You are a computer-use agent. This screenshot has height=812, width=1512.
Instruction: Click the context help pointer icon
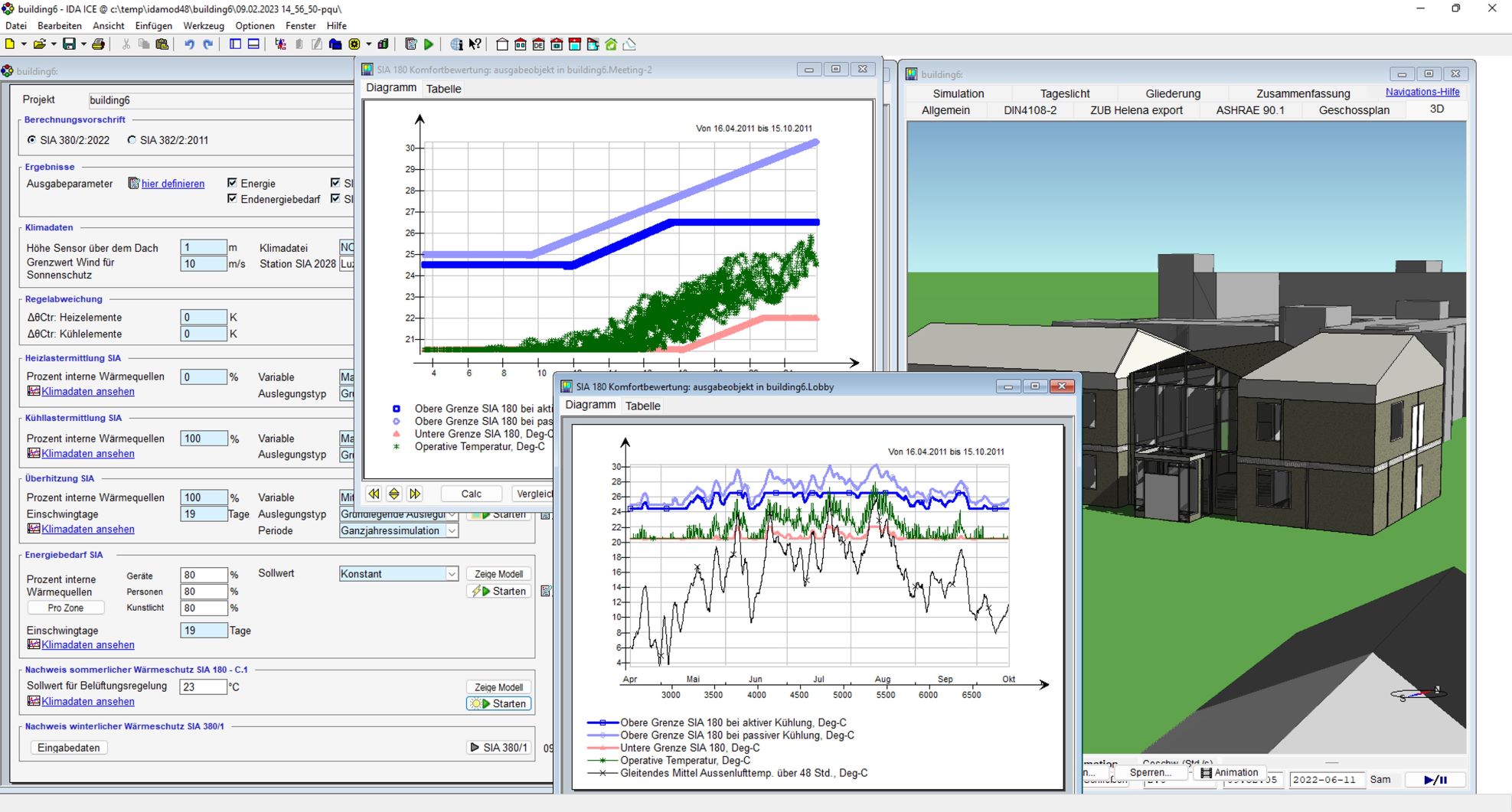tap(475, 44)
